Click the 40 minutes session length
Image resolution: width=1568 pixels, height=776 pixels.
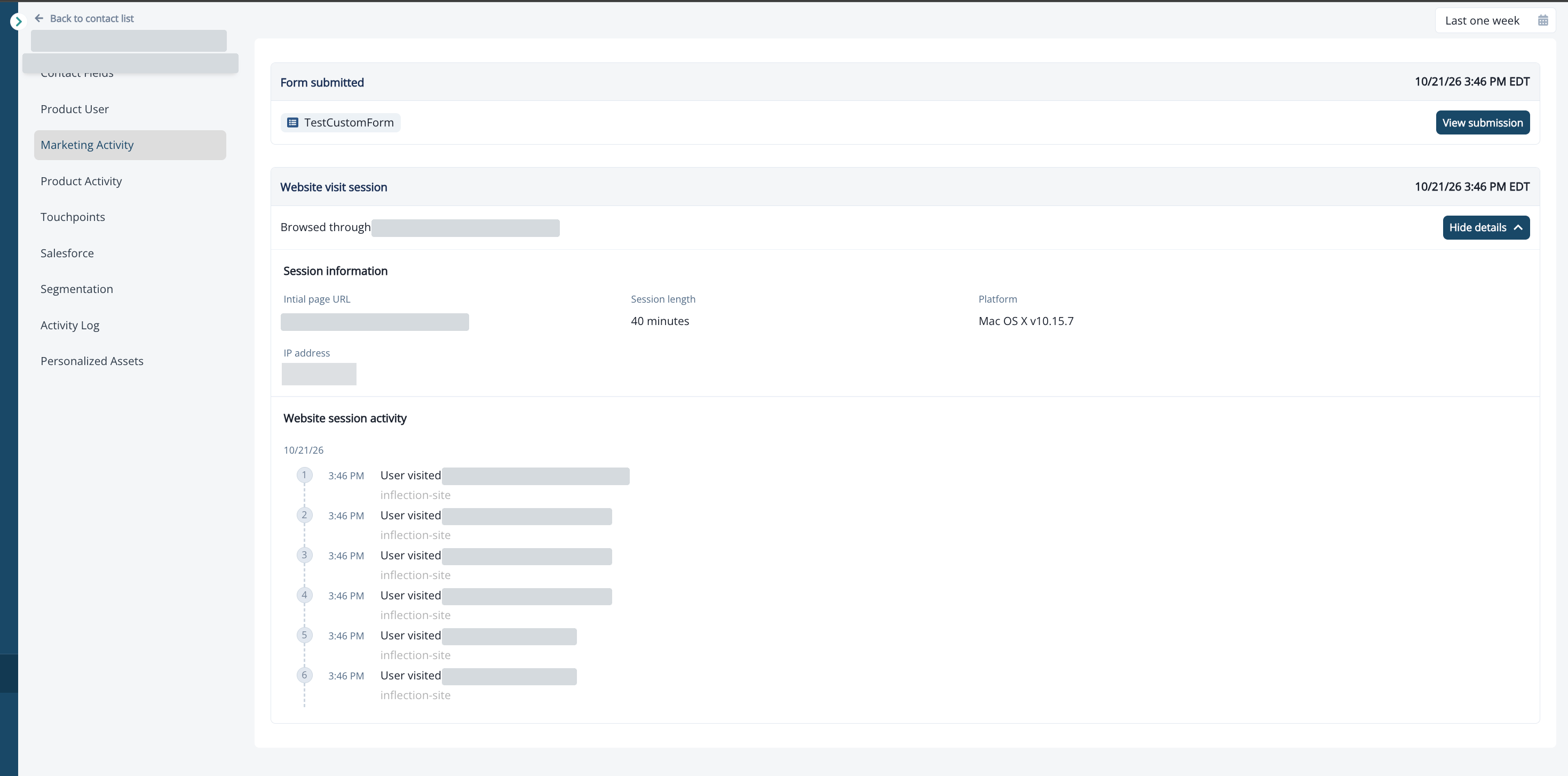tap(660, 321)
